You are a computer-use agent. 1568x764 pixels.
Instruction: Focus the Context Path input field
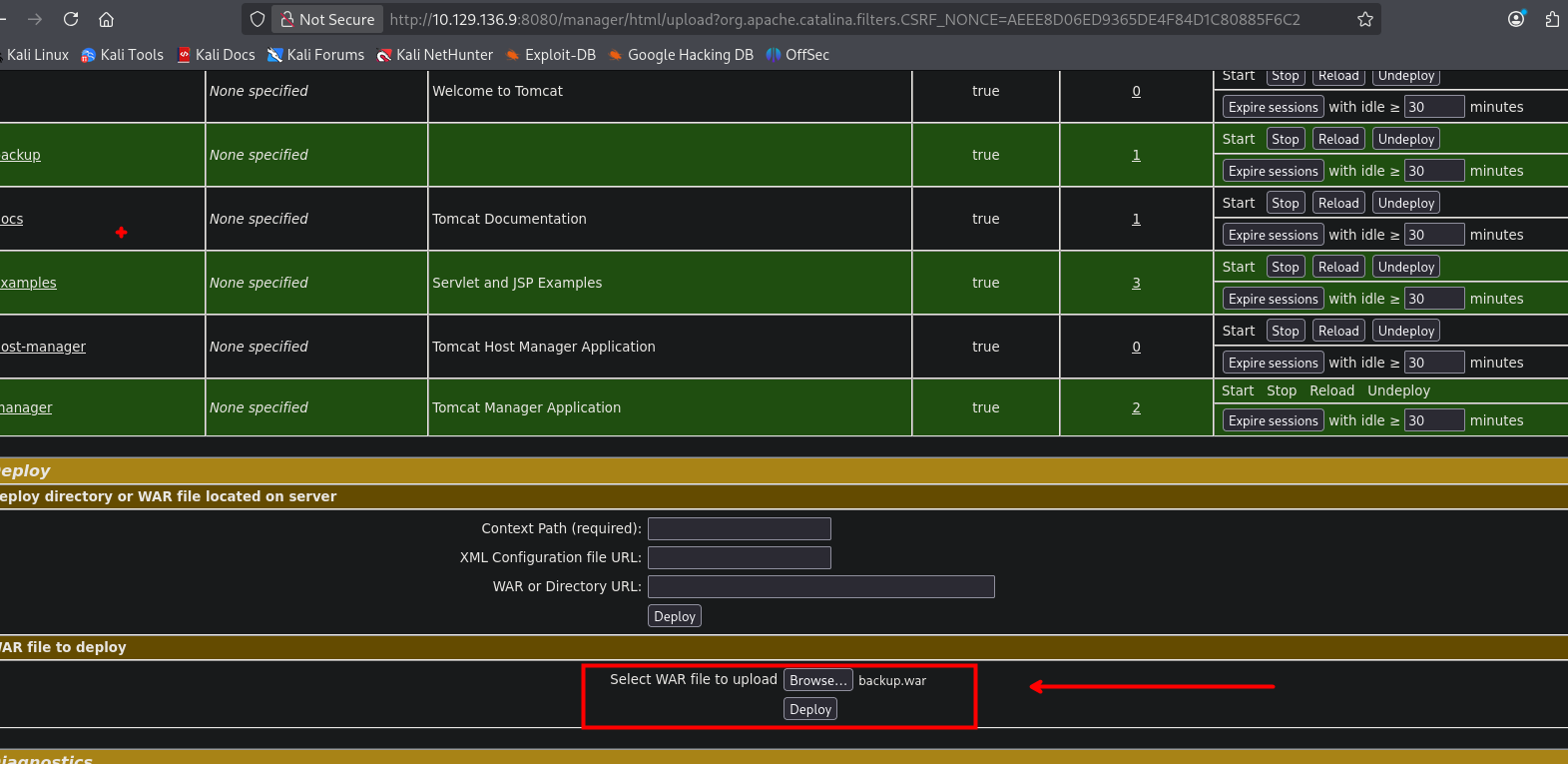coord(740,528)
